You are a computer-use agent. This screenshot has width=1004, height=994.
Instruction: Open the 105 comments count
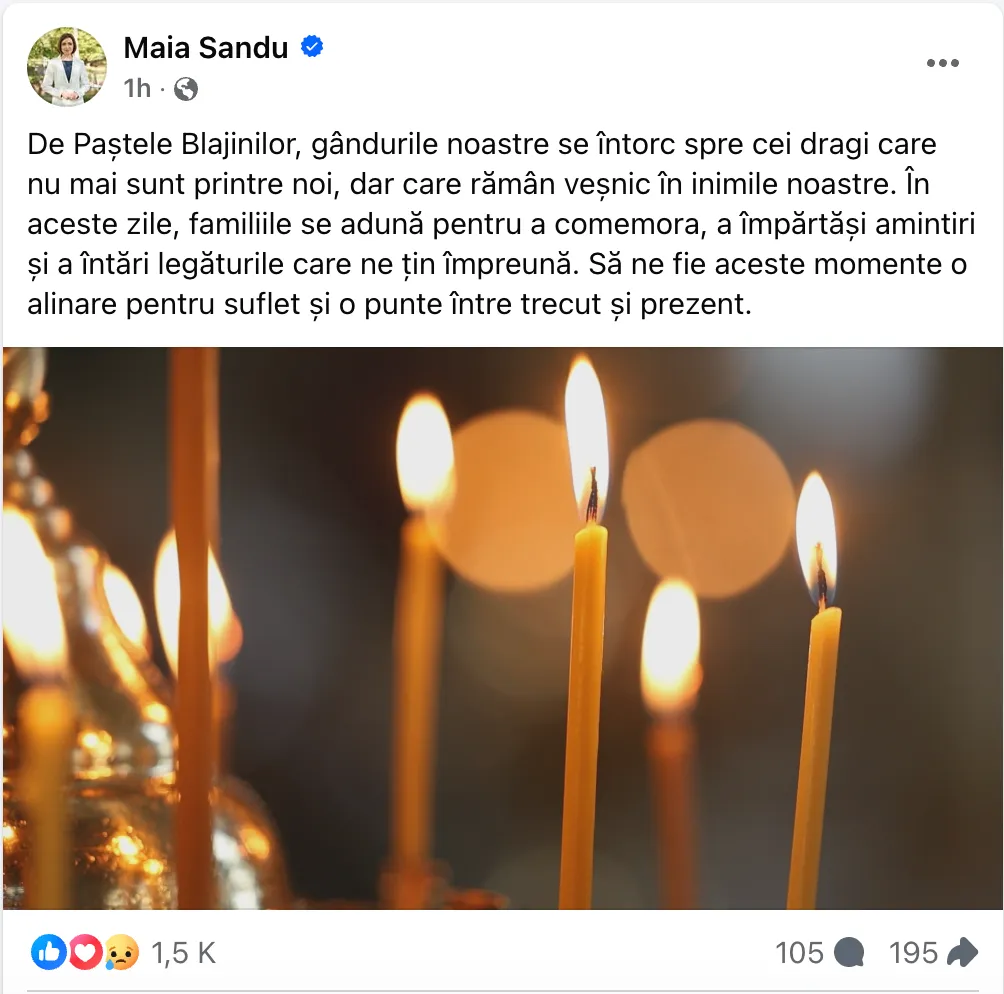tap(798, 953)
